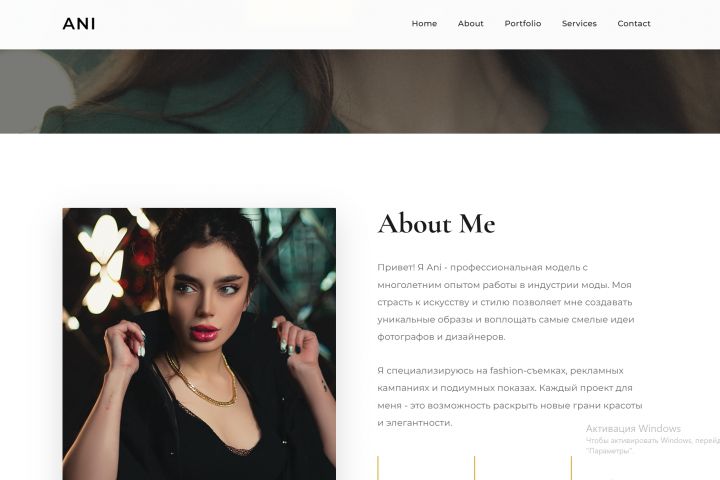Click the model portrait photo
Viewport: 720px width, 480px height.
pyautogui.click(x=199, y=344)
